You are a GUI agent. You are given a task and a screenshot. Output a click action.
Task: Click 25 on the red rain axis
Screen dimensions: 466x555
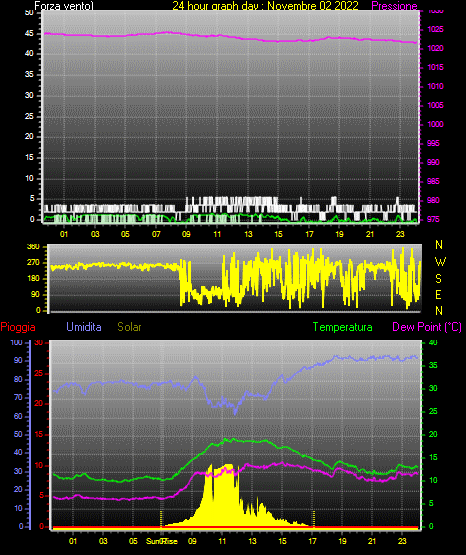39,373
